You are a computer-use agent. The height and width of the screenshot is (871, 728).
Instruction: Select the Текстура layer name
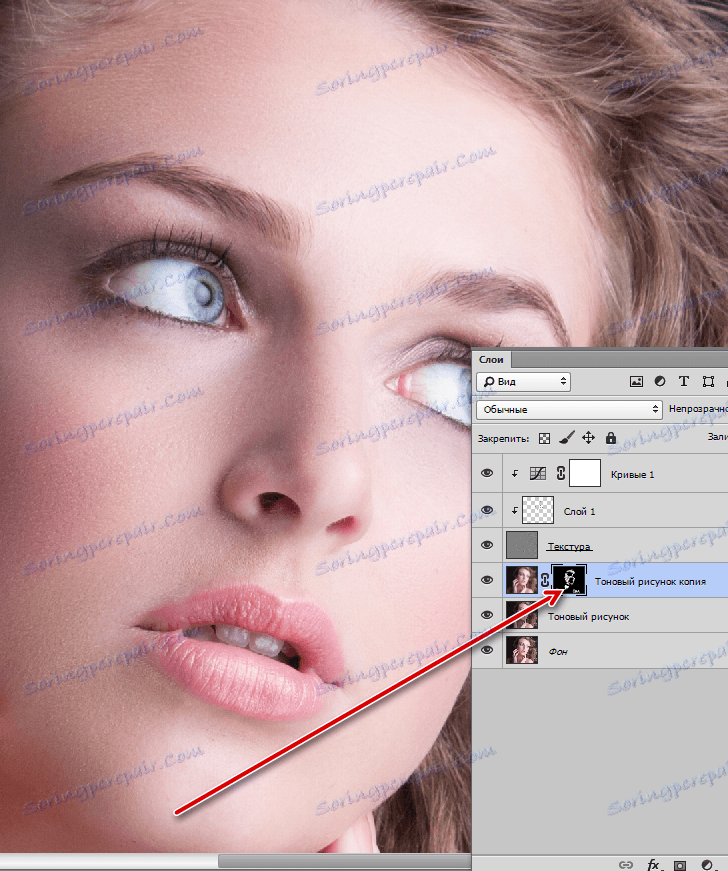click(569, 547)
